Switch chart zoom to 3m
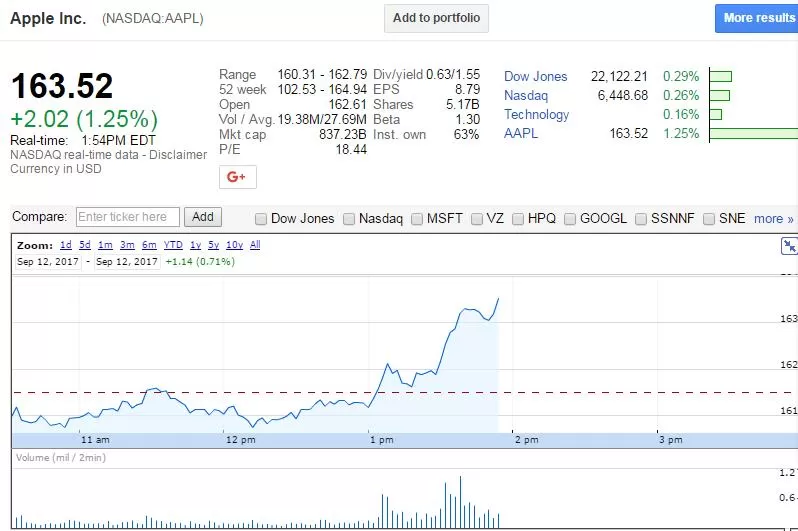Image resolution: width=798 pixels, height=531 pixels. click(x=127, y=245)
